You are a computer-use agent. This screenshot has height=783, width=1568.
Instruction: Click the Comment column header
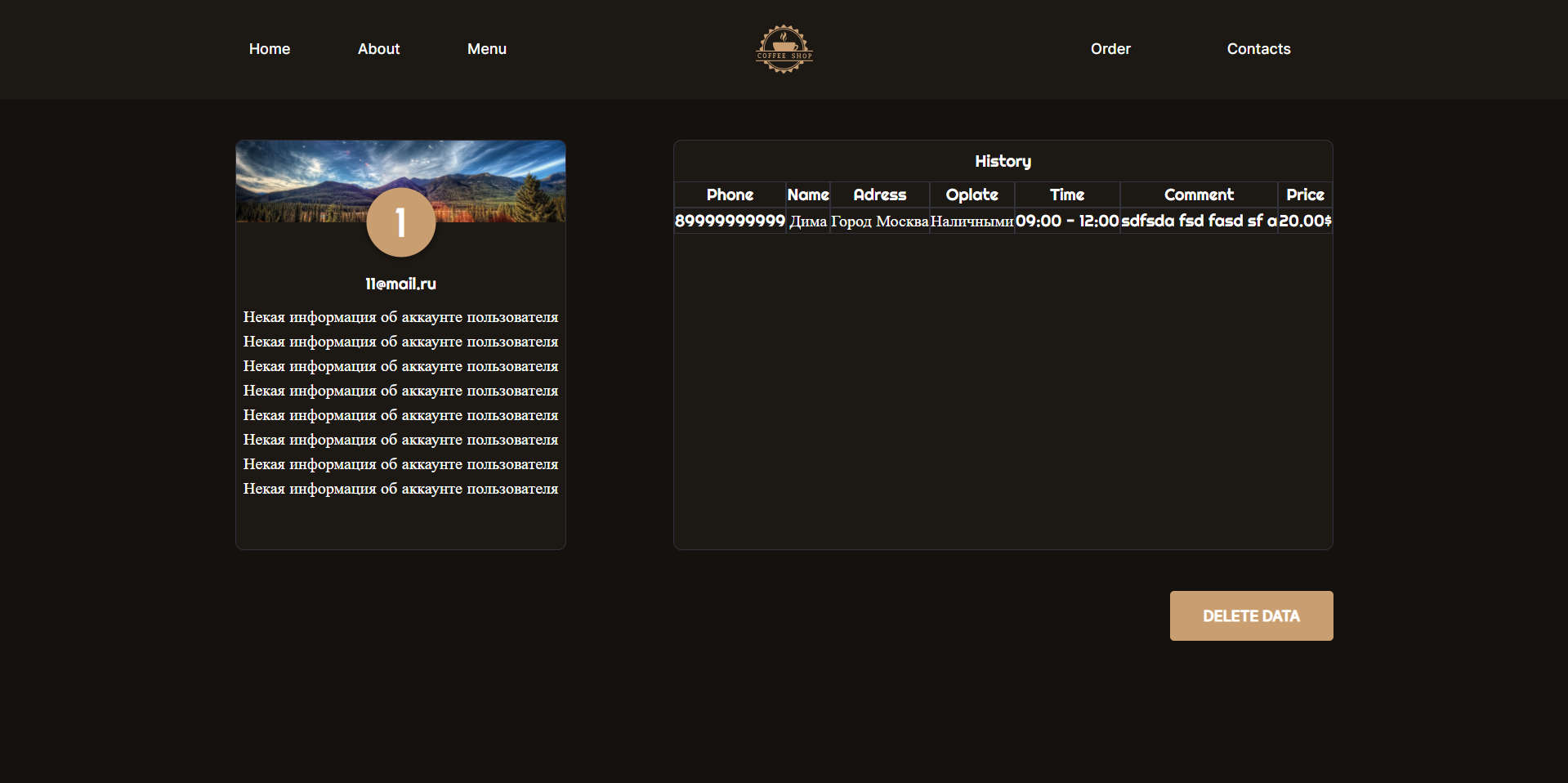[1199, 195]
